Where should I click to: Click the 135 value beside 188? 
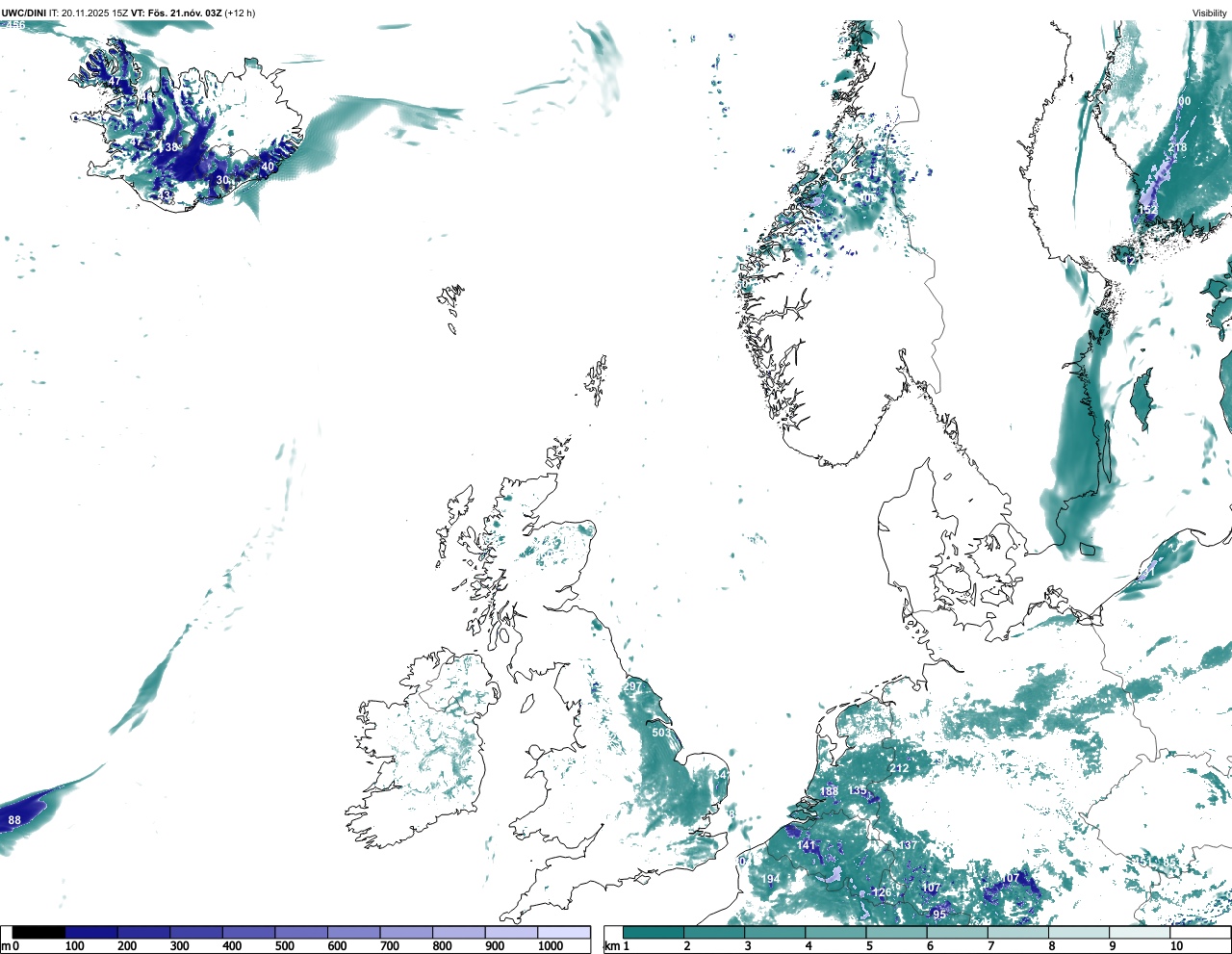click(x=858, y=790)
